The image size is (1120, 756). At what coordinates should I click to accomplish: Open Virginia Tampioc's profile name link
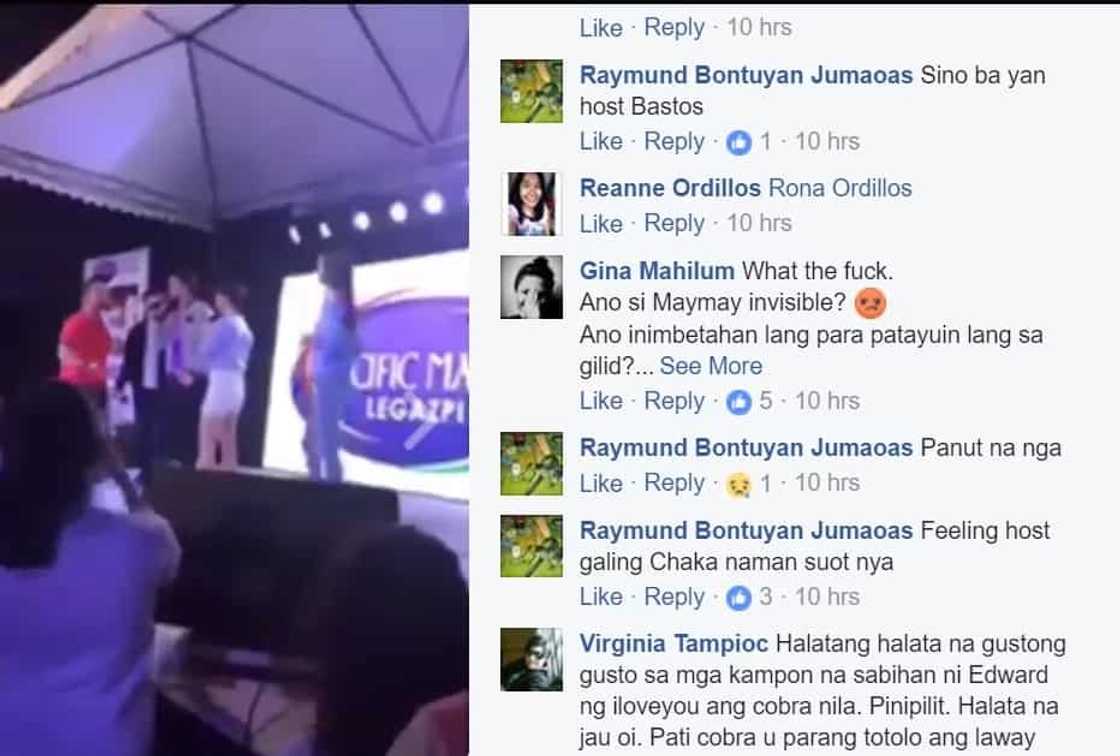pyautogui.click(x=674, y=643)
